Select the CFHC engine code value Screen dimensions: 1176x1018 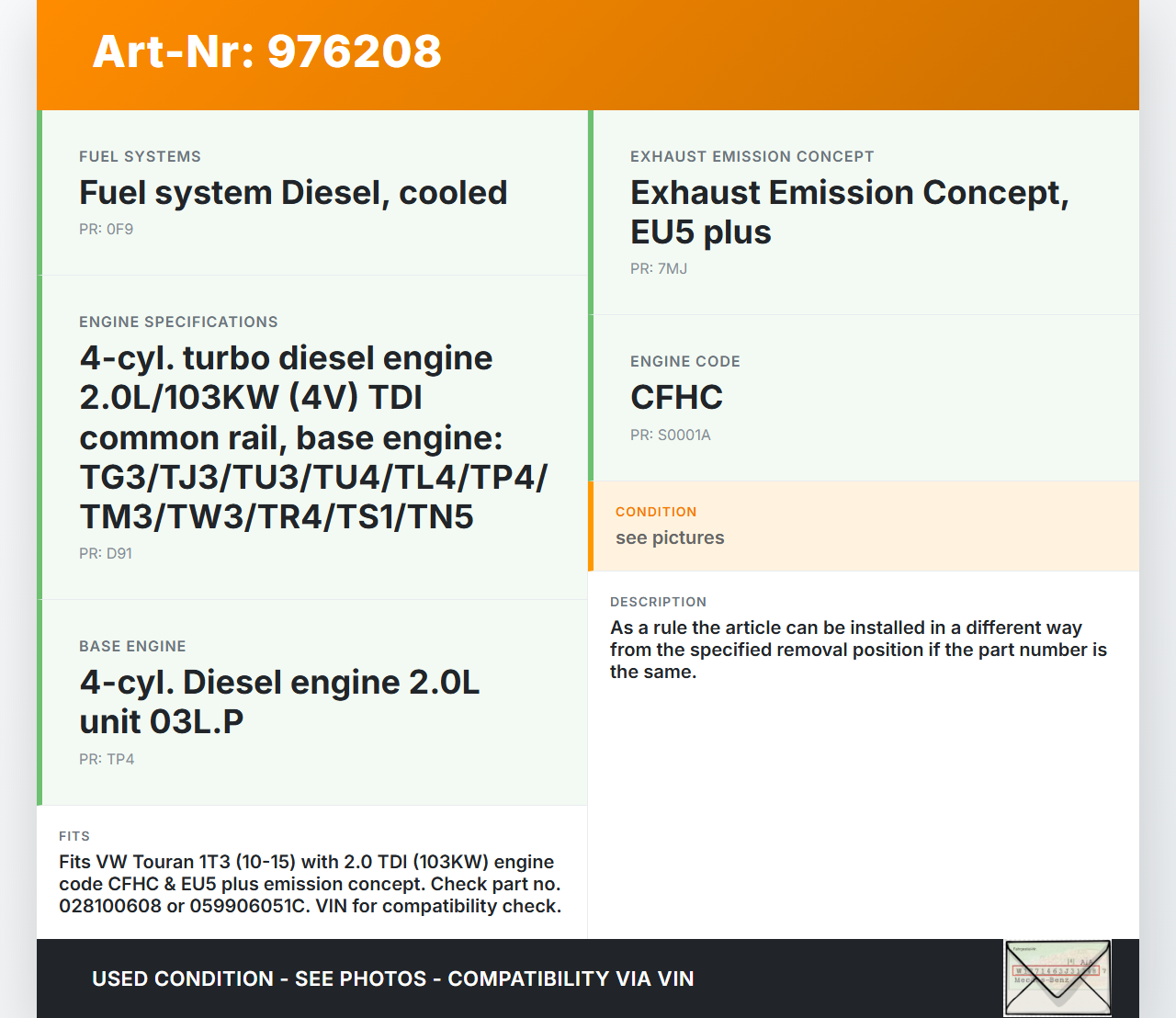(x=676, y=398)
